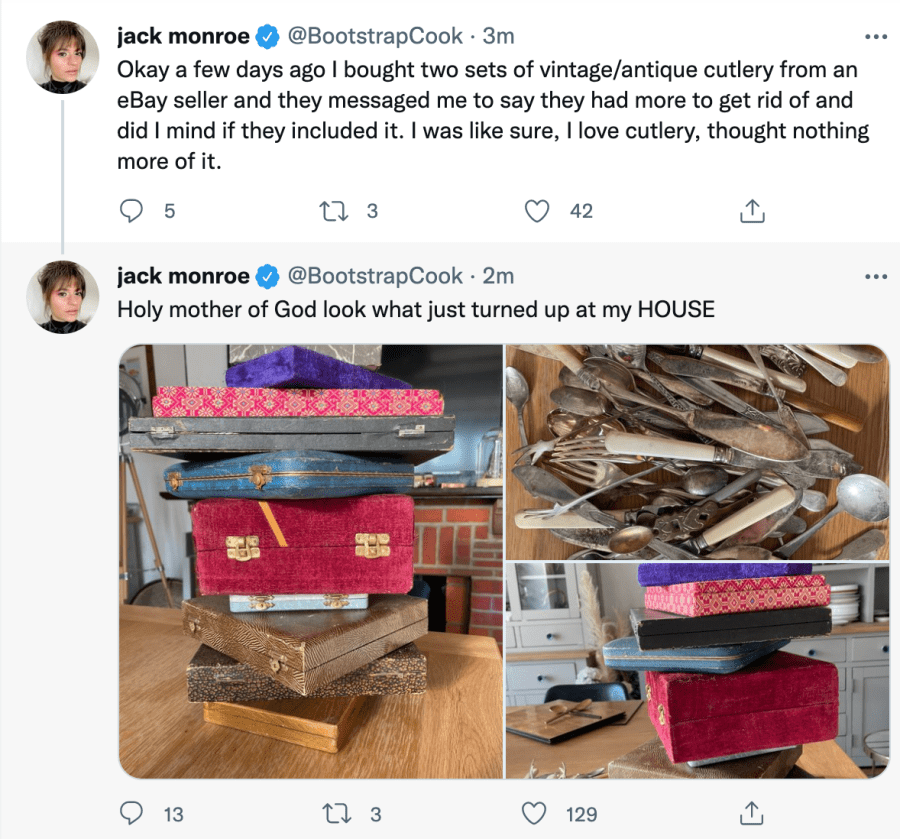
Task: Open more options for the second tweet
Action: 876,277
